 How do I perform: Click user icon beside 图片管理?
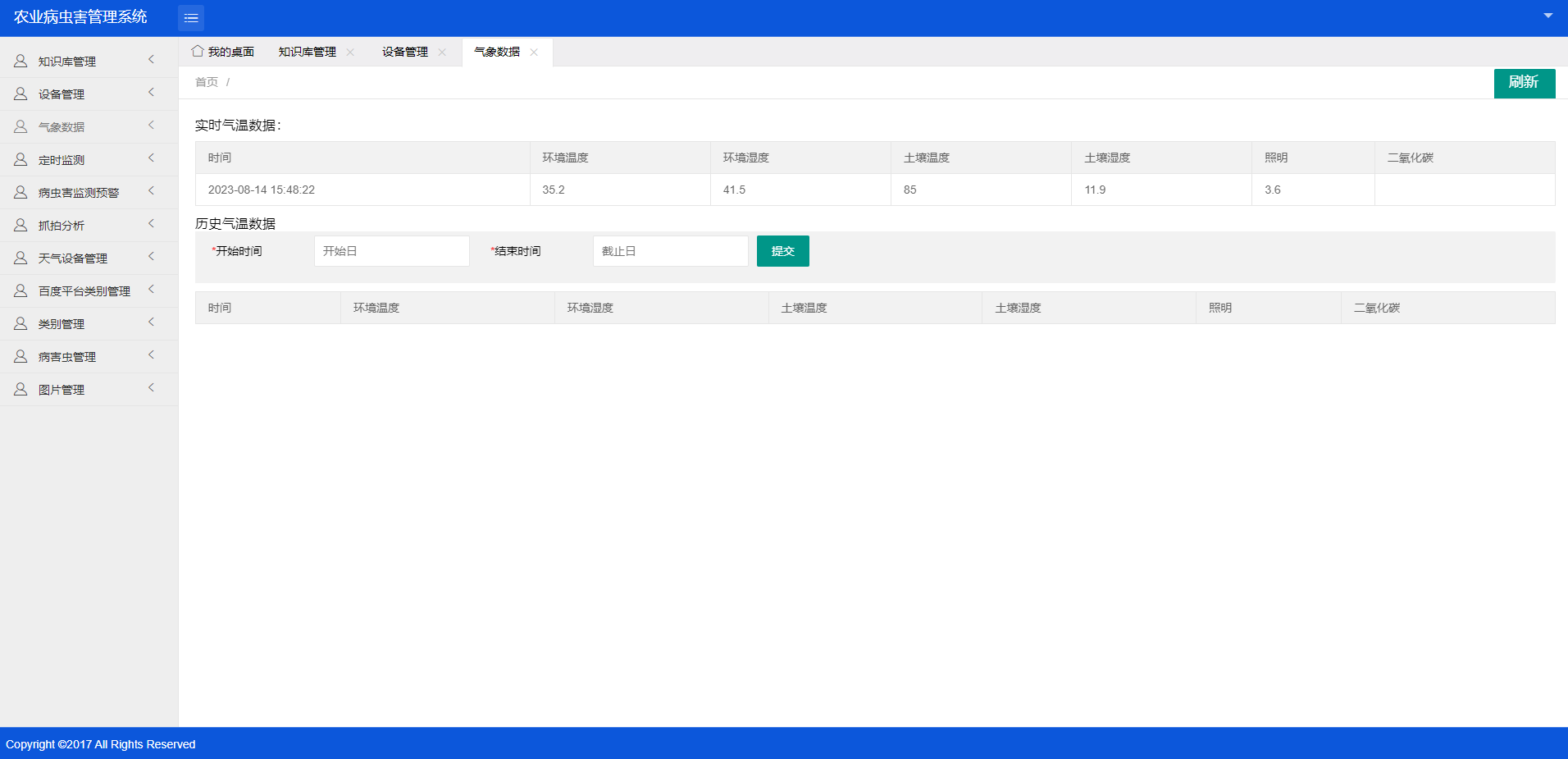21,390
